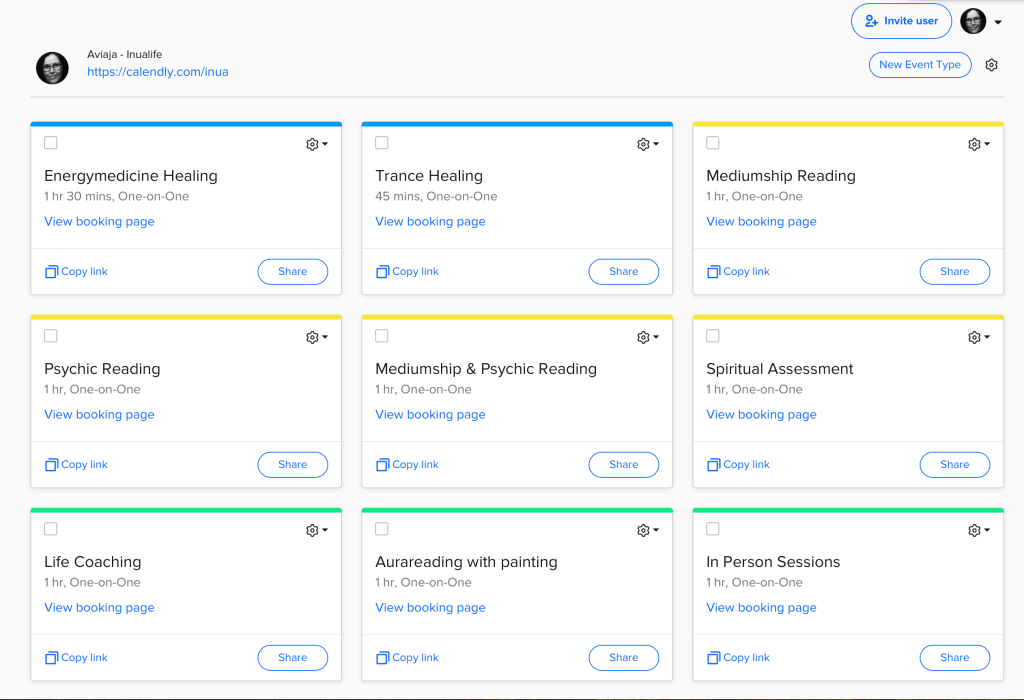Create a New Event Type
This screenshot has width=1024, height=700.
click(x=919, y=65)
